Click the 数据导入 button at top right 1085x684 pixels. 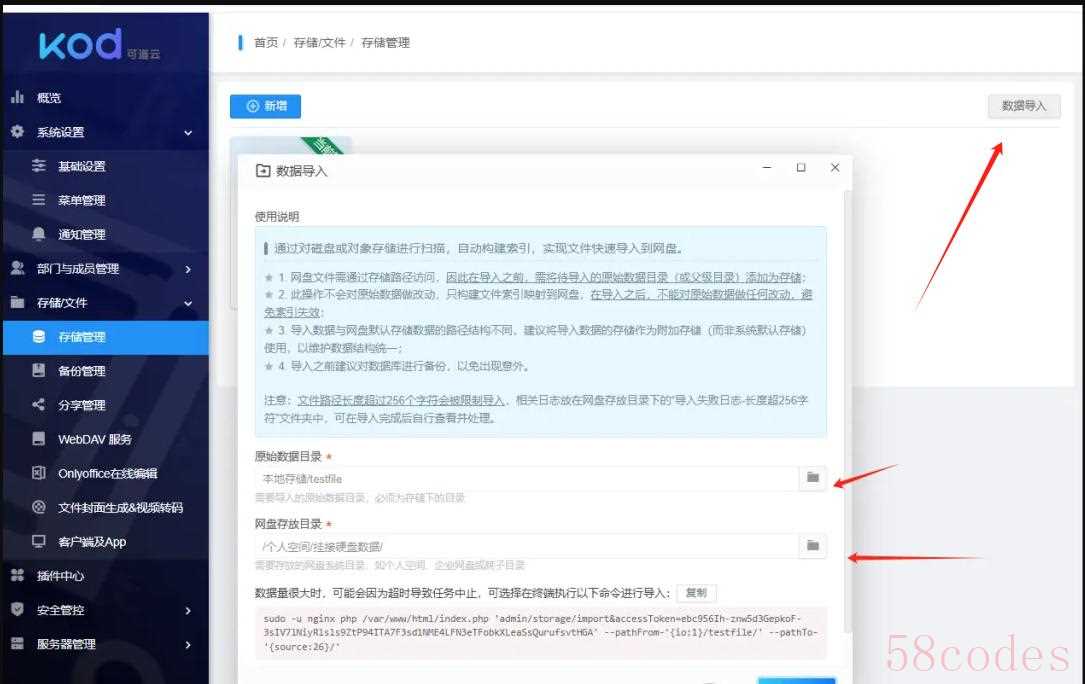coord(1023,106)
